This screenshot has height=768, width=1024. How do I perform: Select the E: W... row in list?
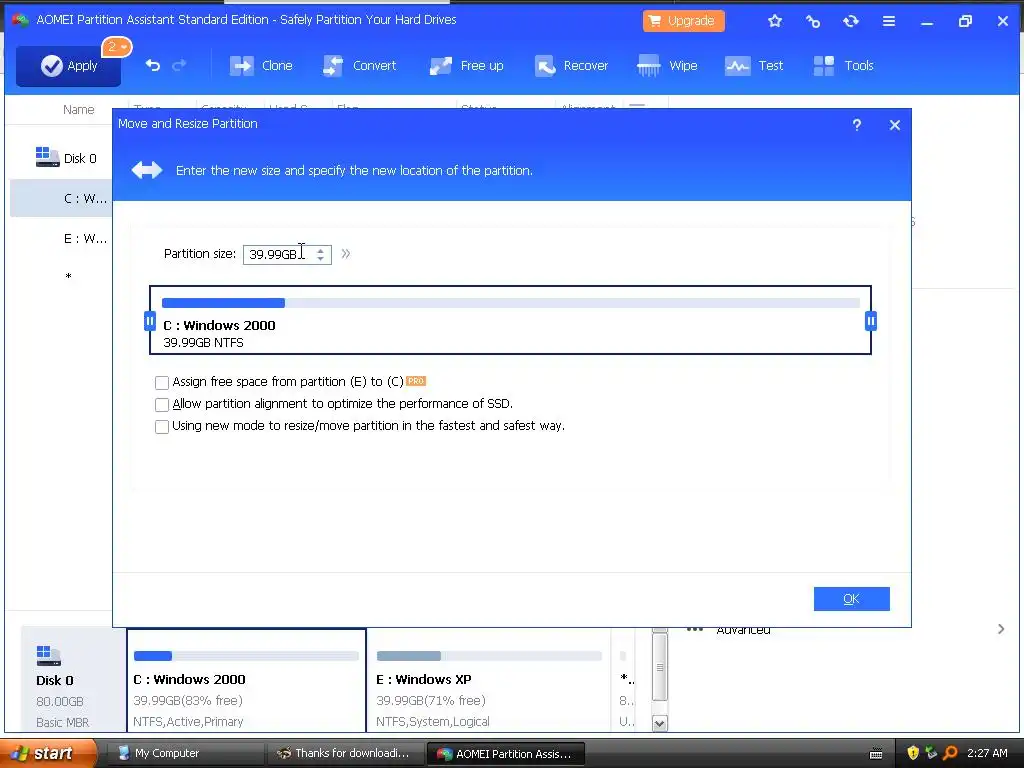click(x=61, y=238)
